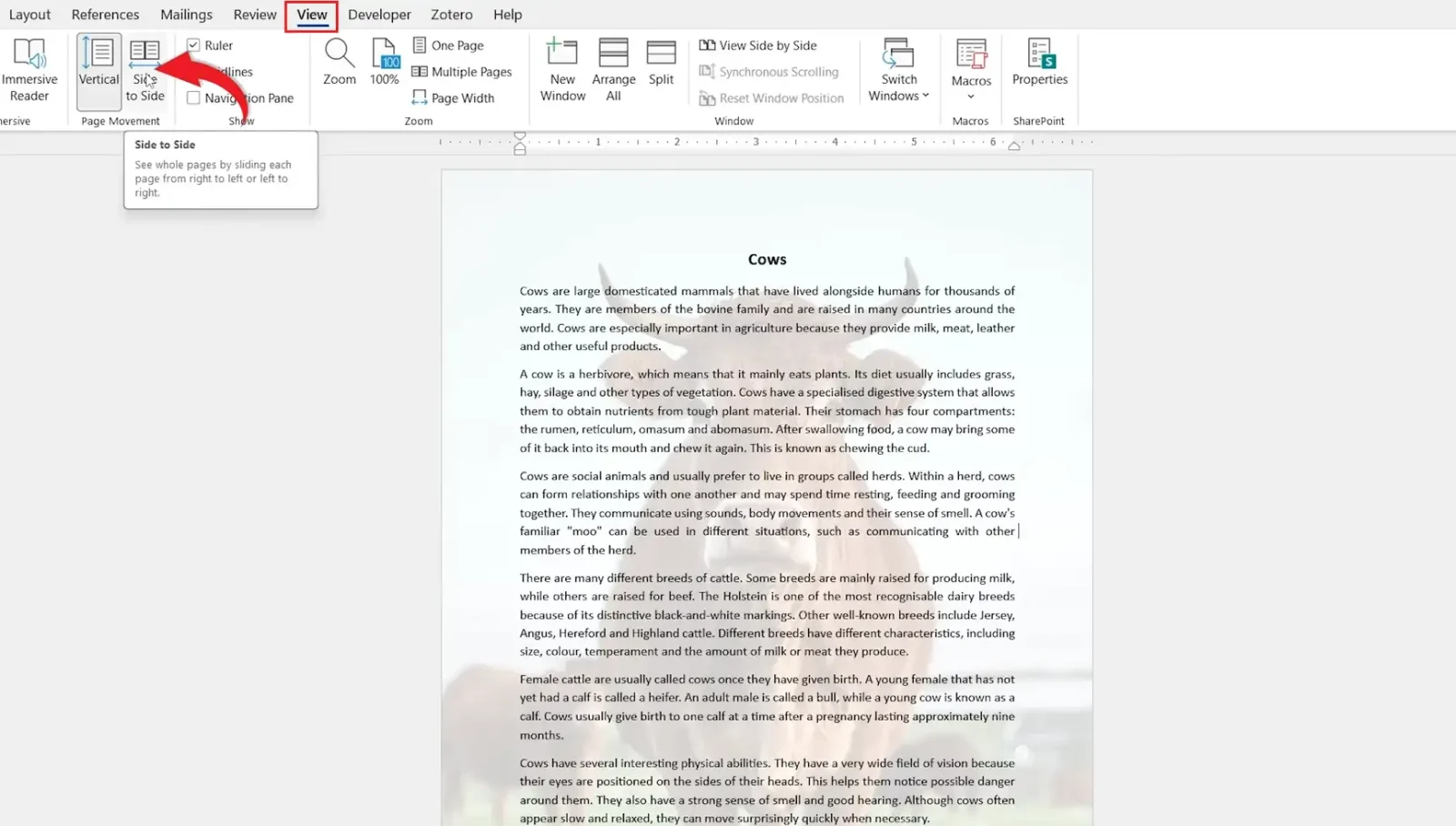Open SharePoint Properties

pyautogui.click(x=1039, y=62)
